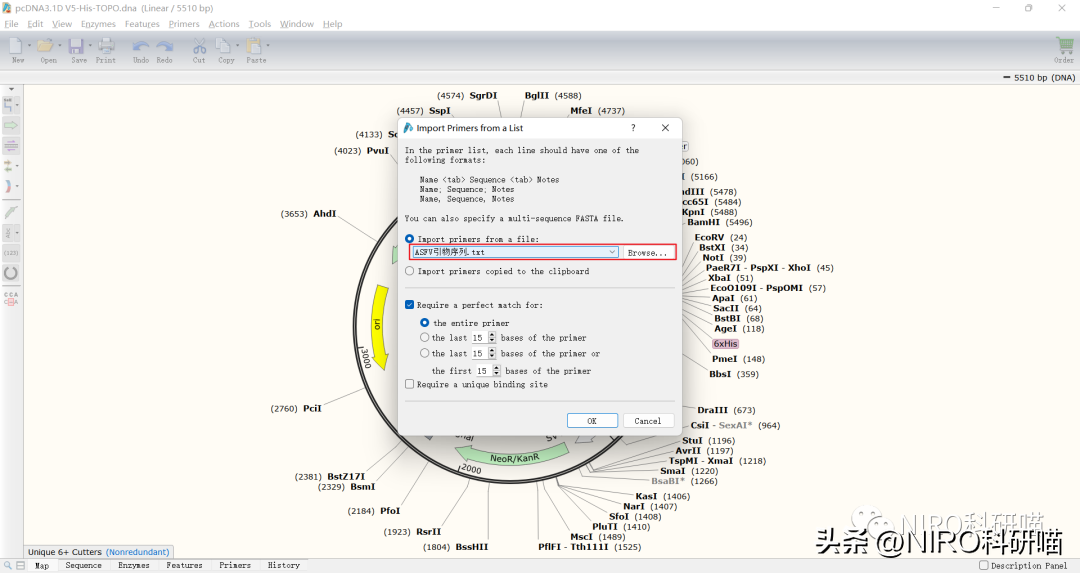Open the primer file name dropdown
Screen dimensions: 1080x573
click(x=612, y=253)
